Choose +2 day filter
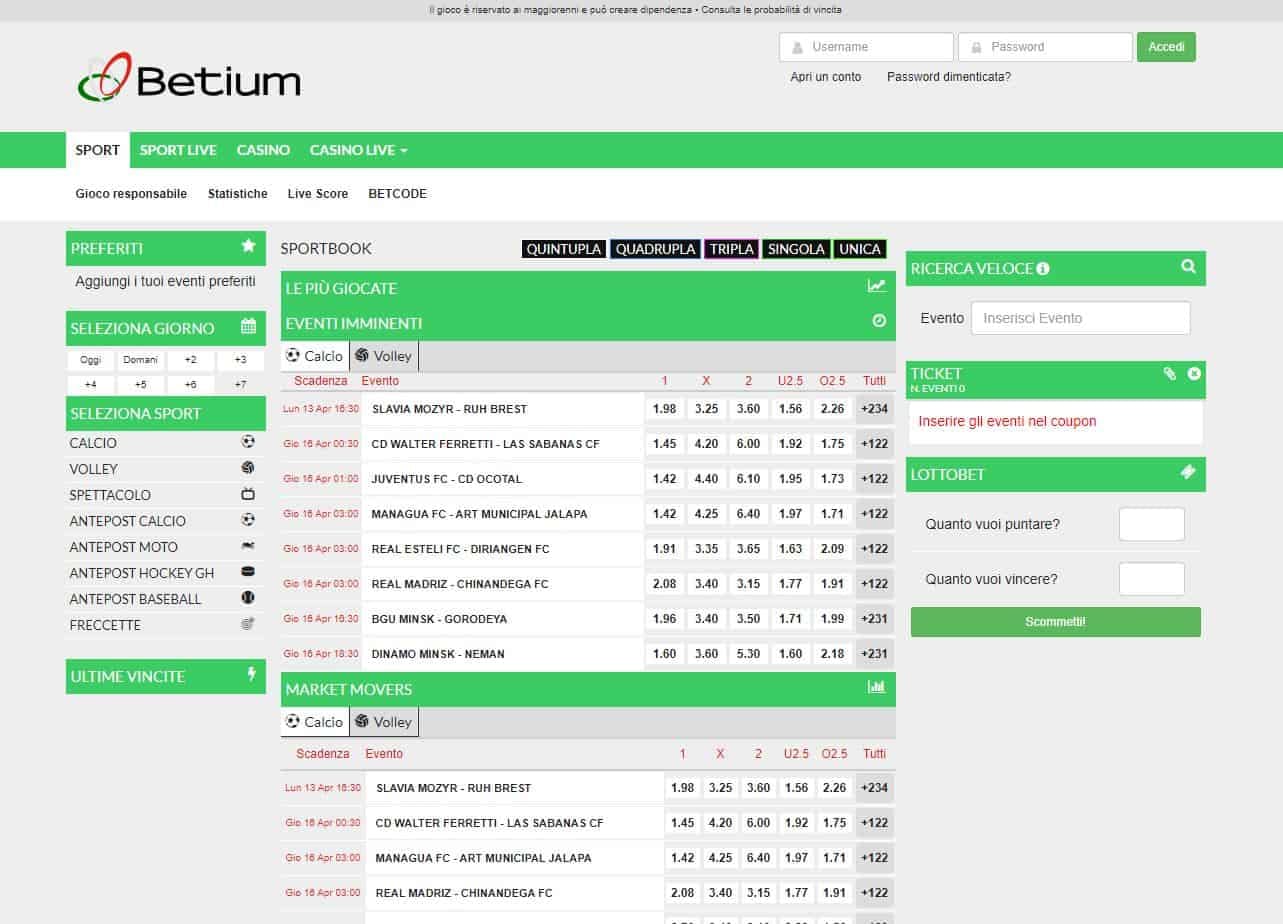Viewport: 1283px width, 924px height. [x=191, y=360]
